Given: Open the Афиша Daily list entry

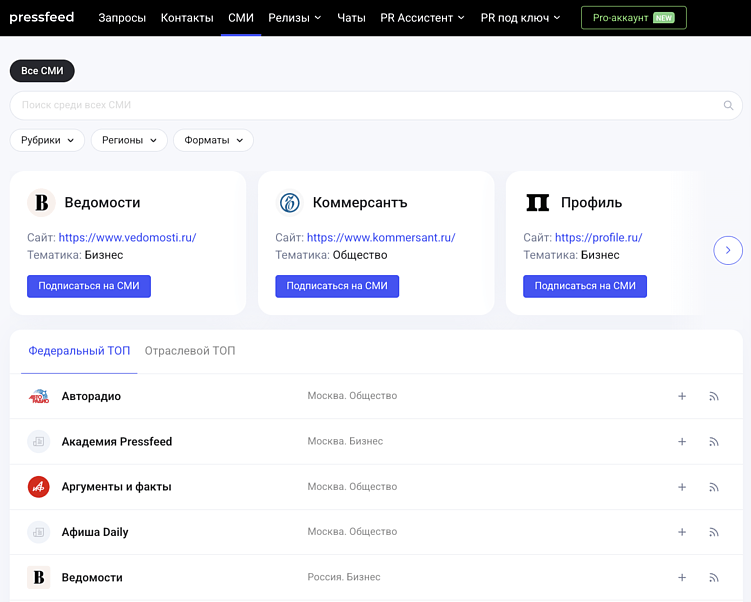Looking at the screenshot, I should pos(95,532).
